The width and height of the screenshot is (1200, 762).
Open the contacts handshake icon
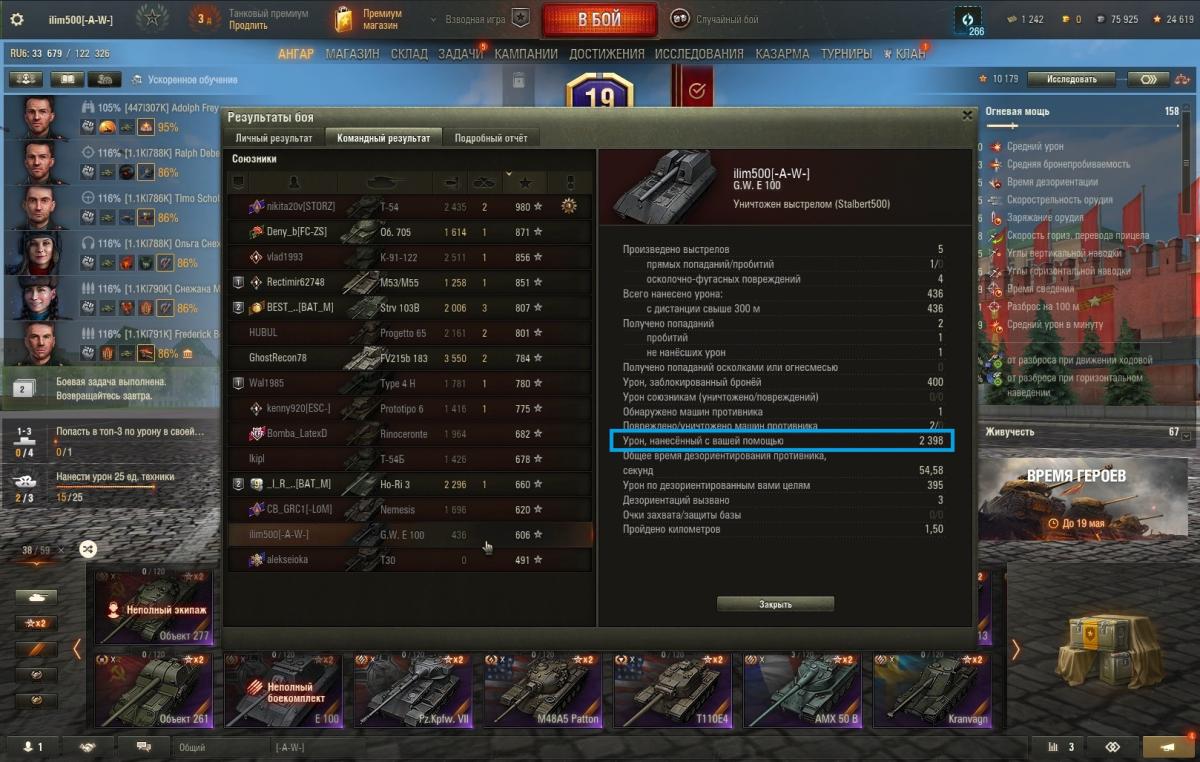pos(88,747)
